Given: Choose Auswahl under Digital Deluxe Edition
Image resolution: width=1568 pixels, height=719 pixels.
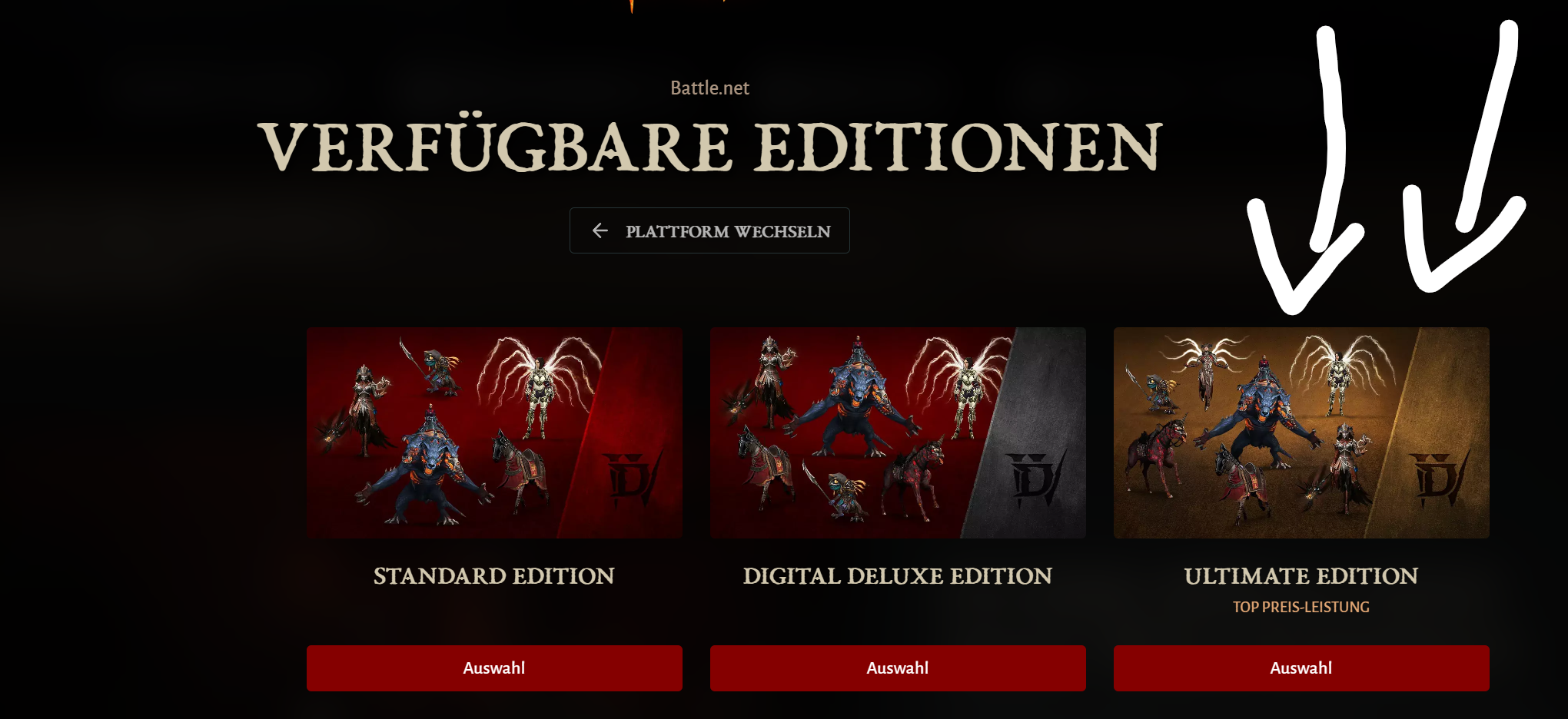Looking at the screenshot, I should click(898, 668).
